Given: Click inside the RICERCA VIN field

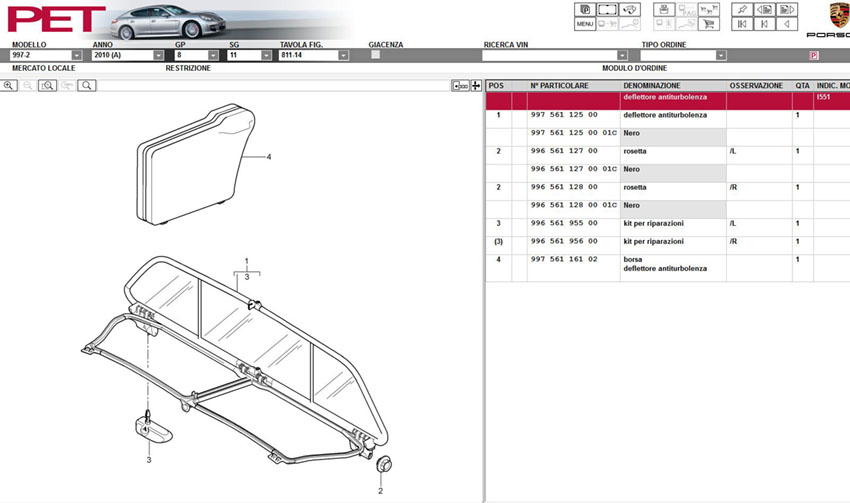Looking at the screenshot, I should tap(550, 55).
